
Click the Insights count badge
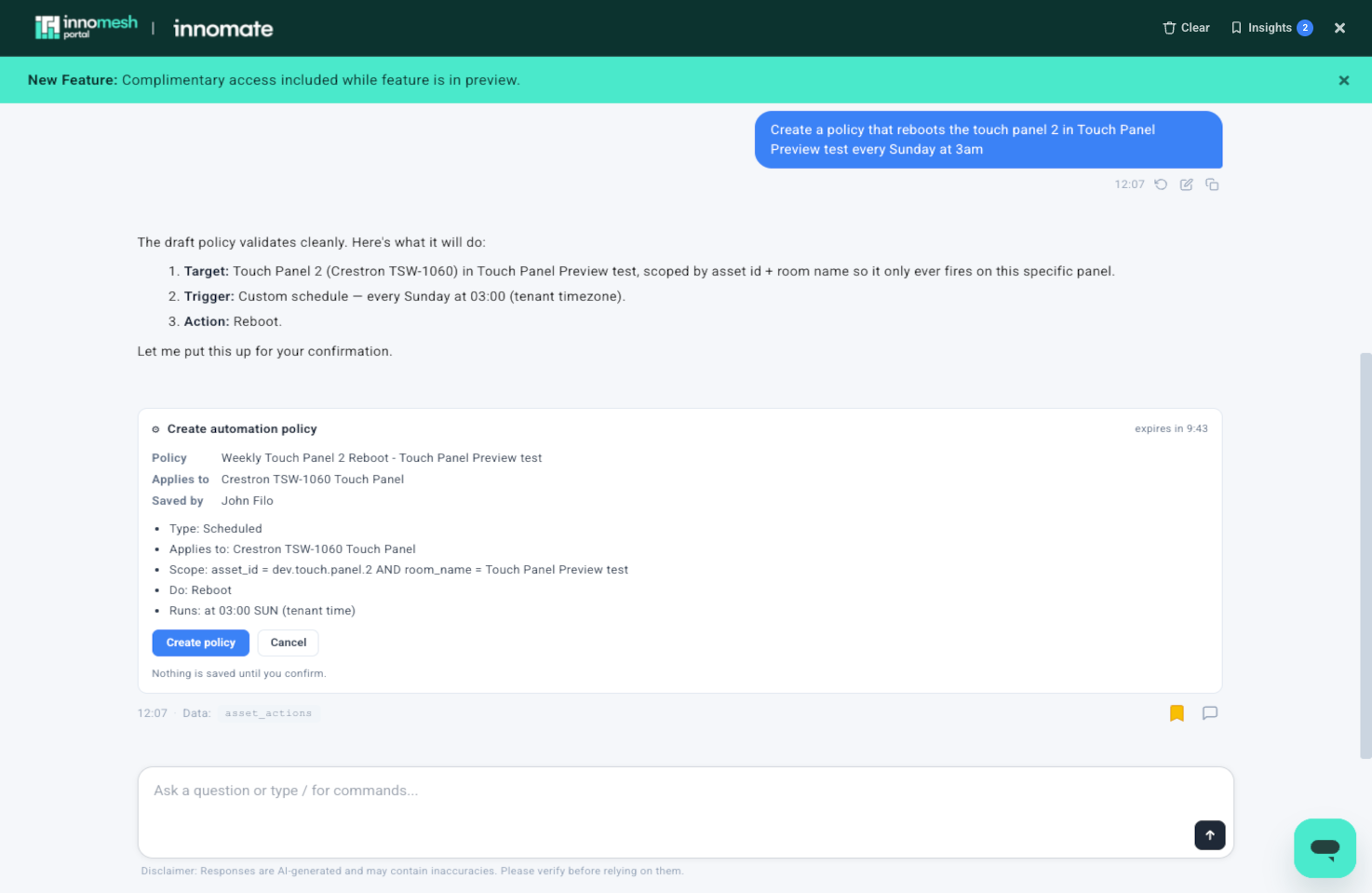pos(1305,28)
